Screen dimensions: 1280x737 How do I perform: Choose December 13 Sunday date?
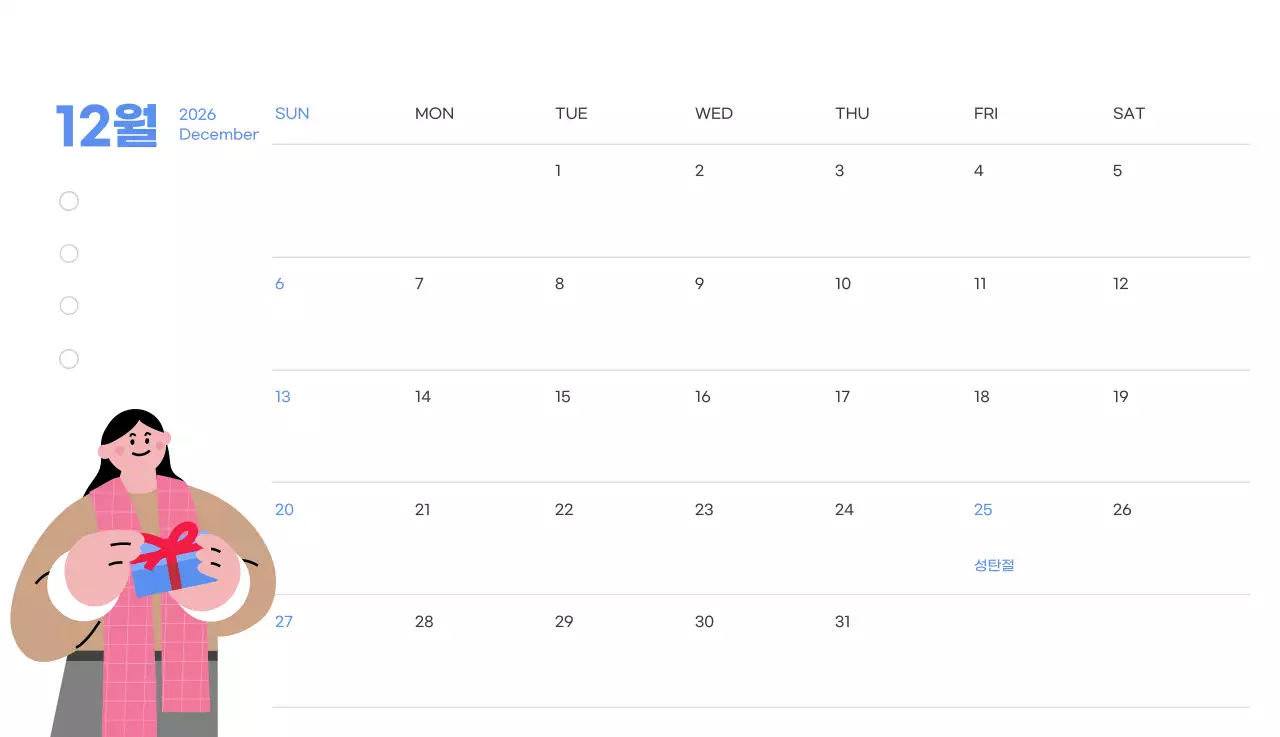point(283,397)
